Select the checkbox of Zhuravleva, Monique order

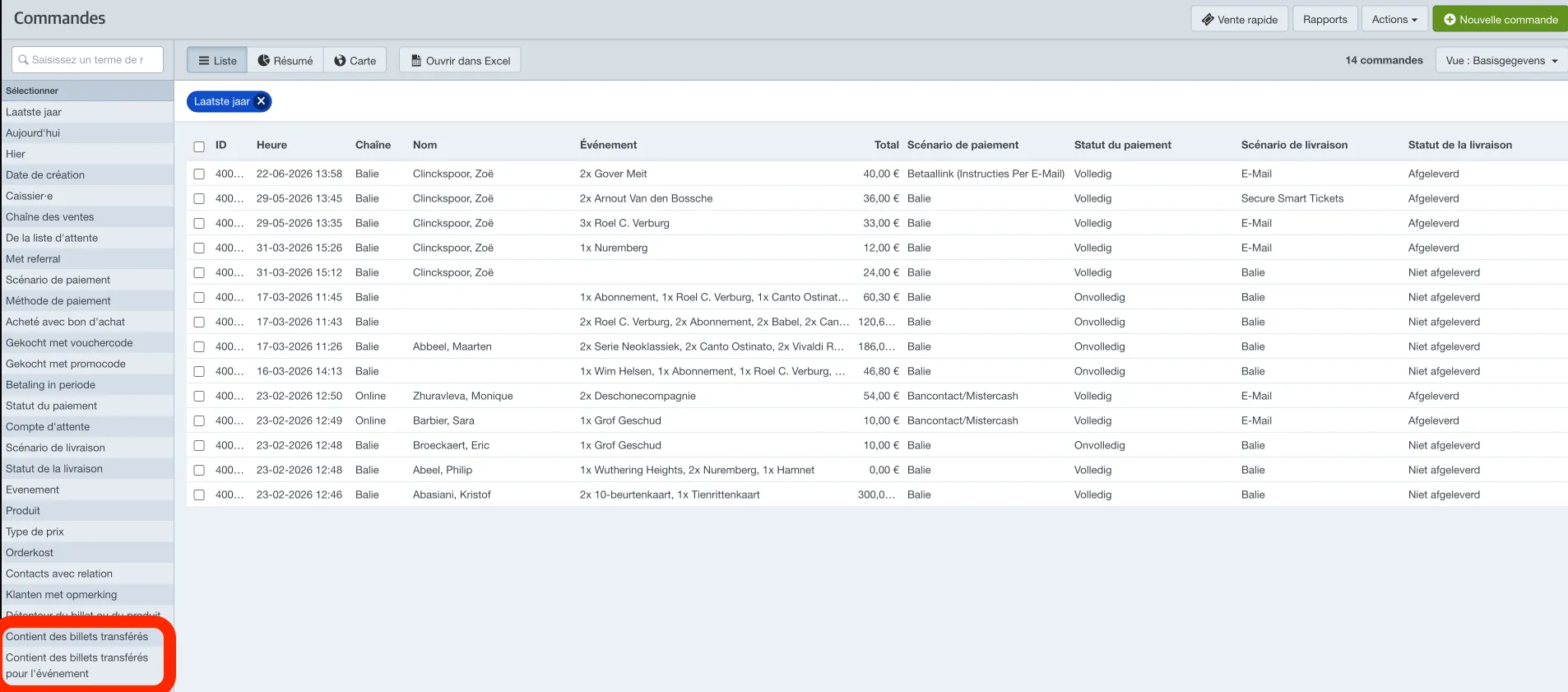(x=199, y=396)
